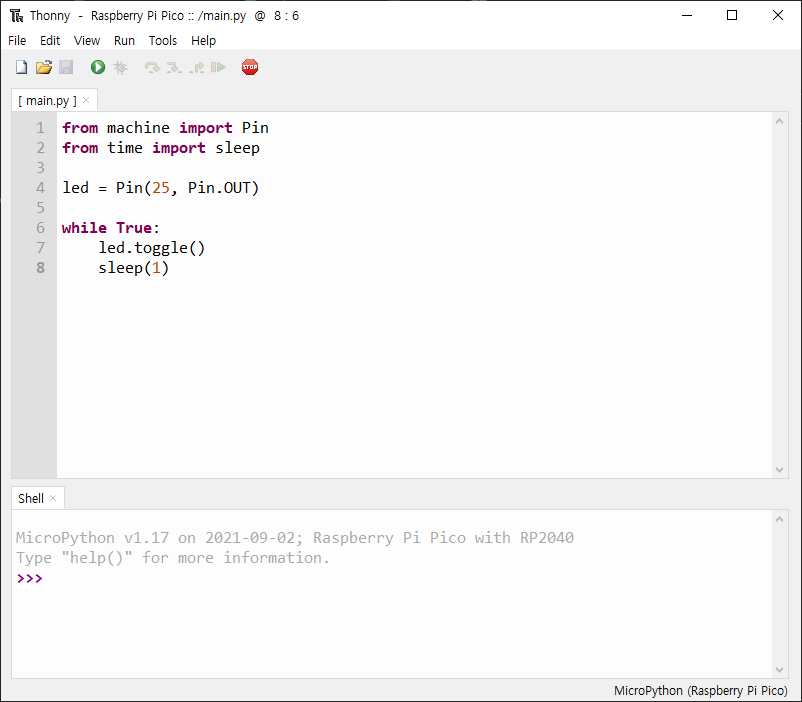Click editor scrollbar down arrow
The height and width of the screenshot is (702, 802).
pyautogui.click(x=779, y=470)
